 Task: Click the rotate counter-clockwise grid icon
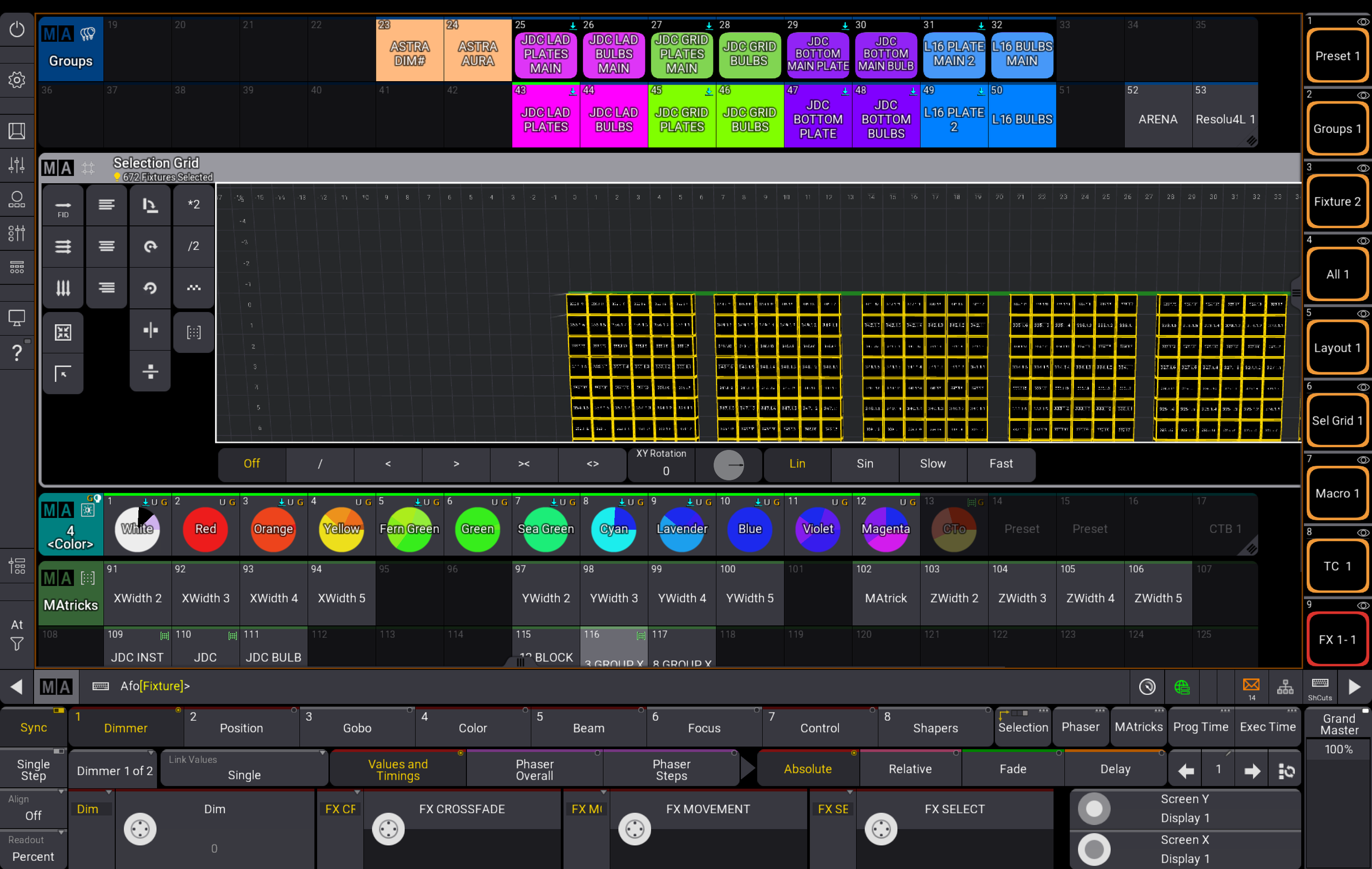[x=150, y=287]
